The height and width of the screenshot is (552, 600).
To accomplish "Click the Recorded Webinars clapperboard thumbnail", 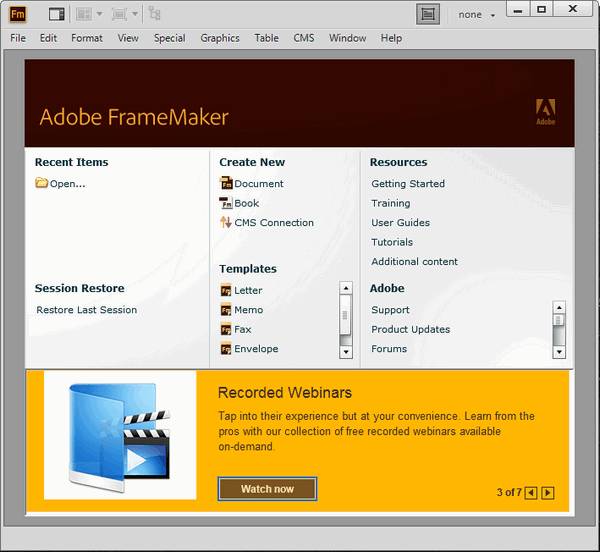I will (x=120, y=435).
